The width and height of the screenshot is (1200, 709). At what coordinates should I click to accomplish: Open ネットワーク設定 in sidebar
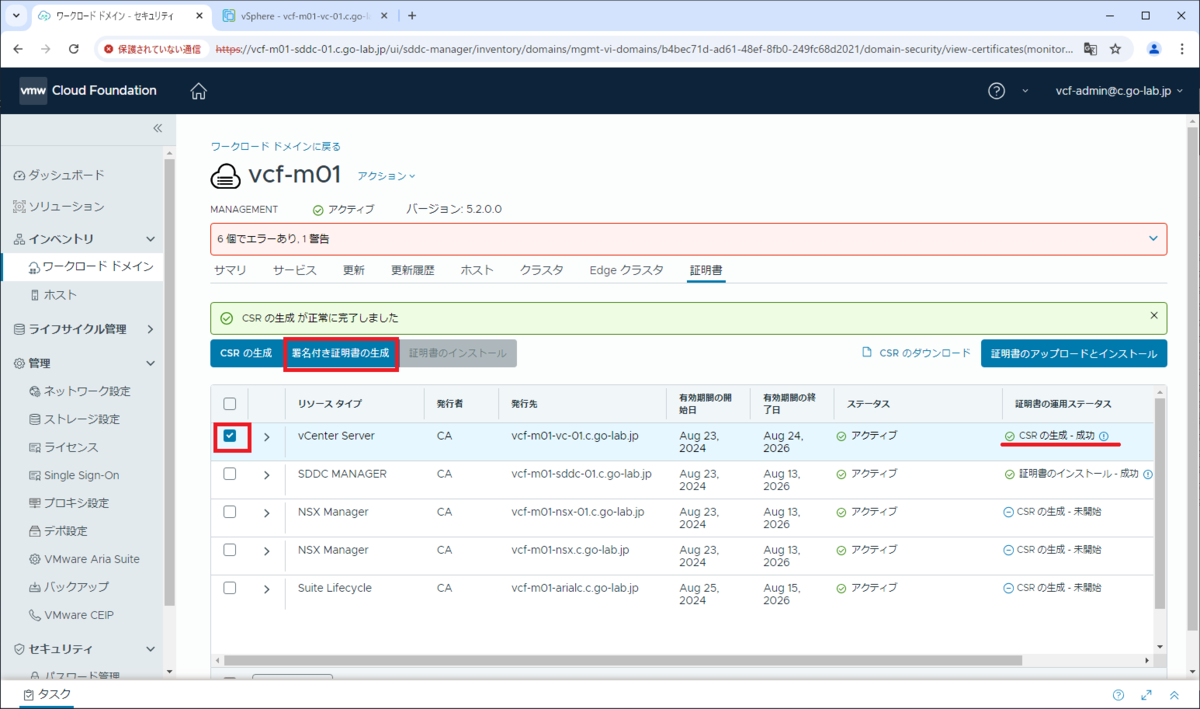80,391
